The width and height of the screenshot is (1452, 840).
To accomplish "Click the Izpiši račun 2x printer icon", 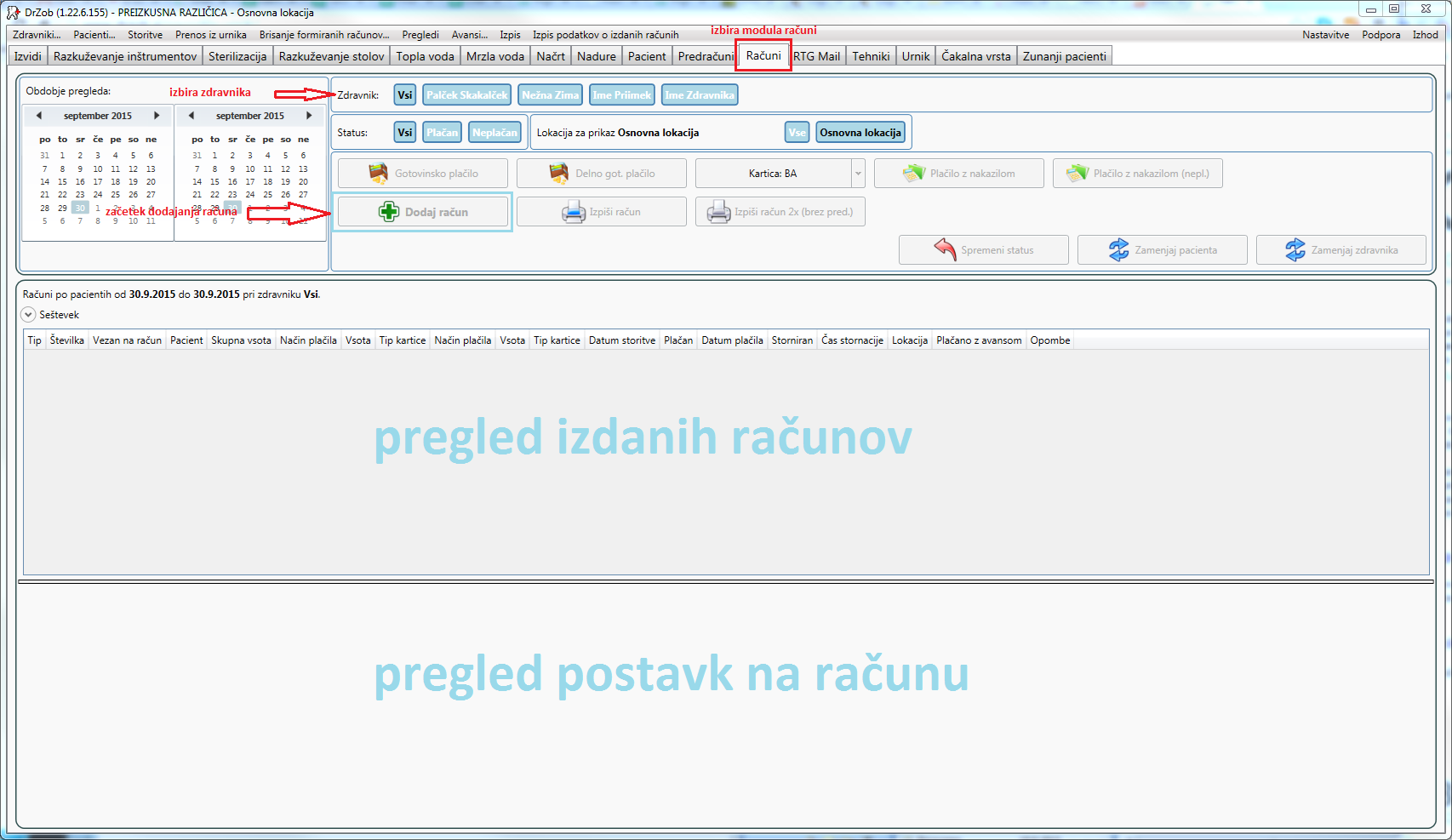I will click(x=718, y=212).
